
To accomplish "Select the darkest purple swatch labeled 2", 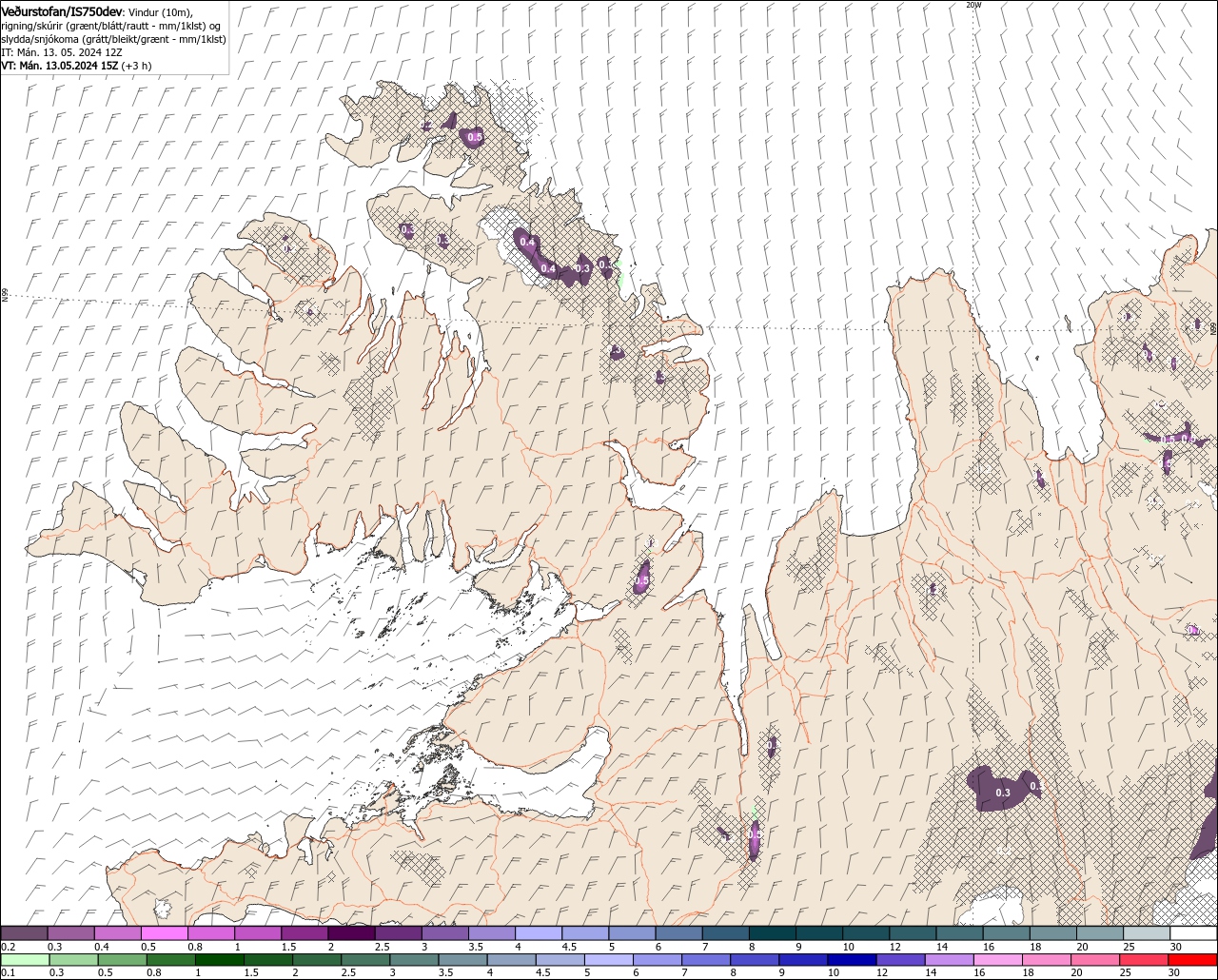I will click(x=351, y=932).
